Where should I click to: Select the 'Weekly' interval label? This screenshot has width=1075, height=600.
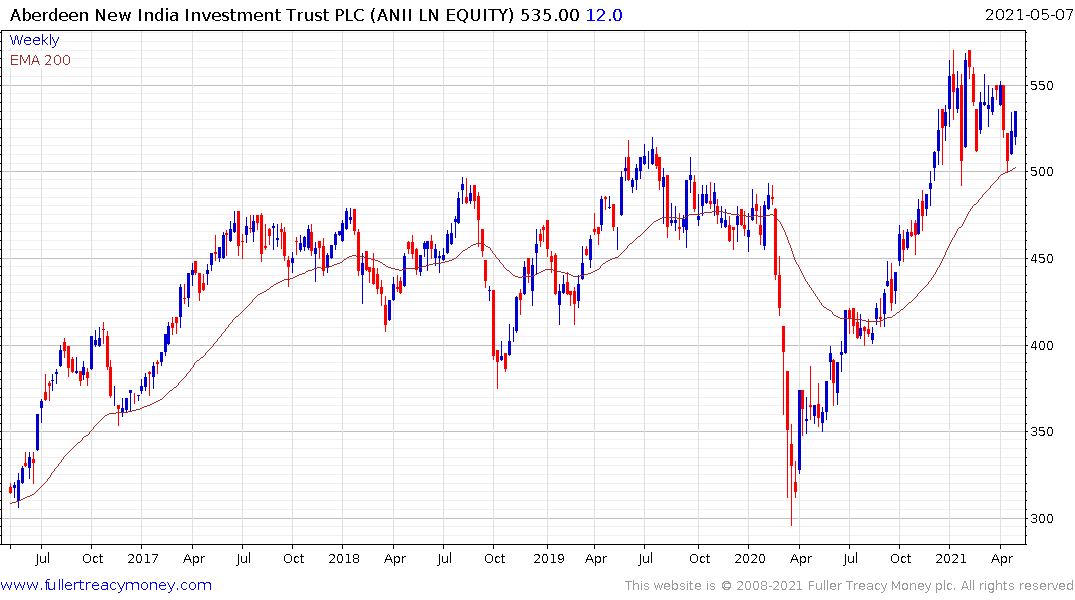pyautogui.click(x=34, y=40)
